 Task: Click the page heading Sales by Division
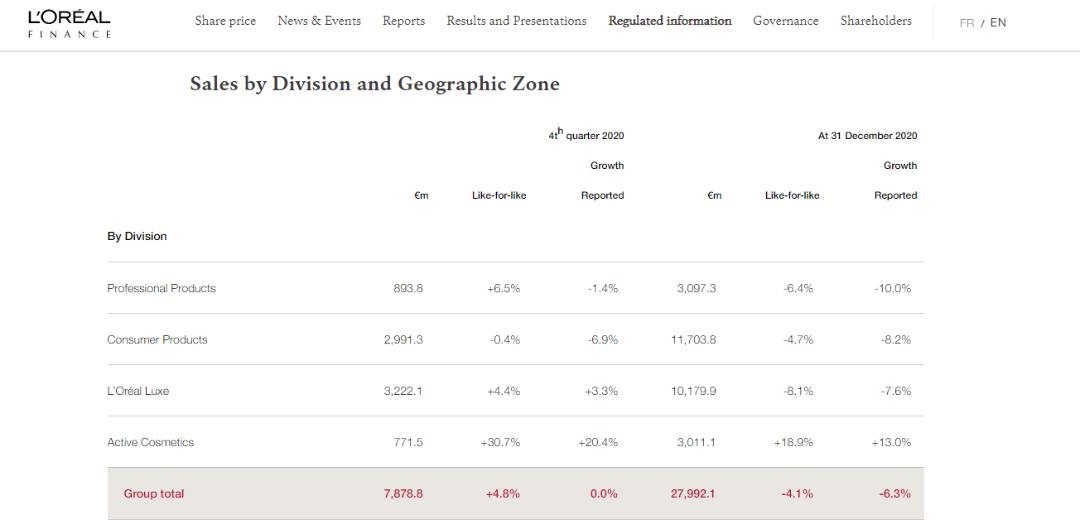pyautogui.click(x=374, y=84)
